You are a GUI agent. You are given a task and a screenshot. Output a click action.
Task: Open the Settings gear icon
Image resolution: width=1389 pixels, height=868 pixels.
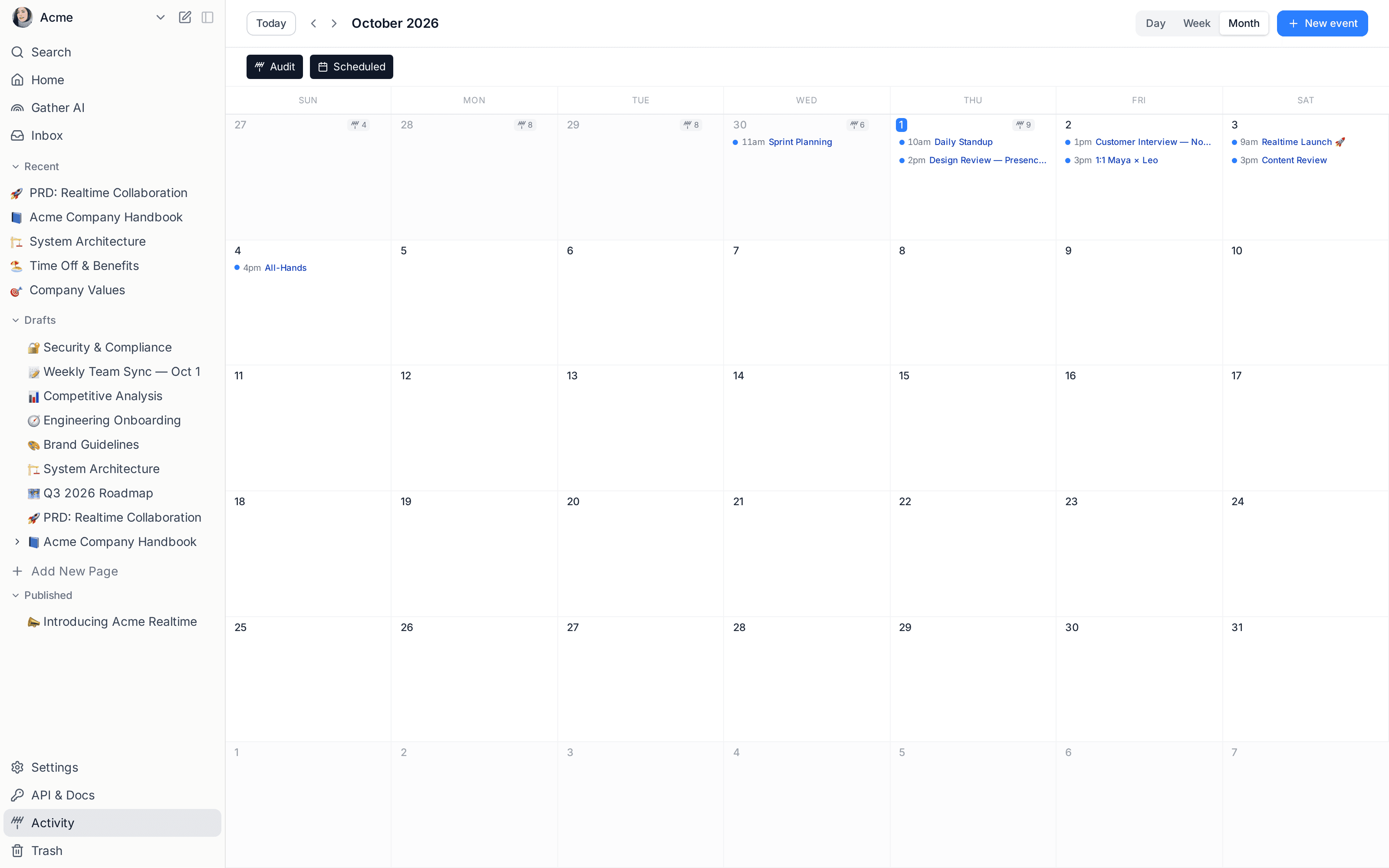point(18,768)
